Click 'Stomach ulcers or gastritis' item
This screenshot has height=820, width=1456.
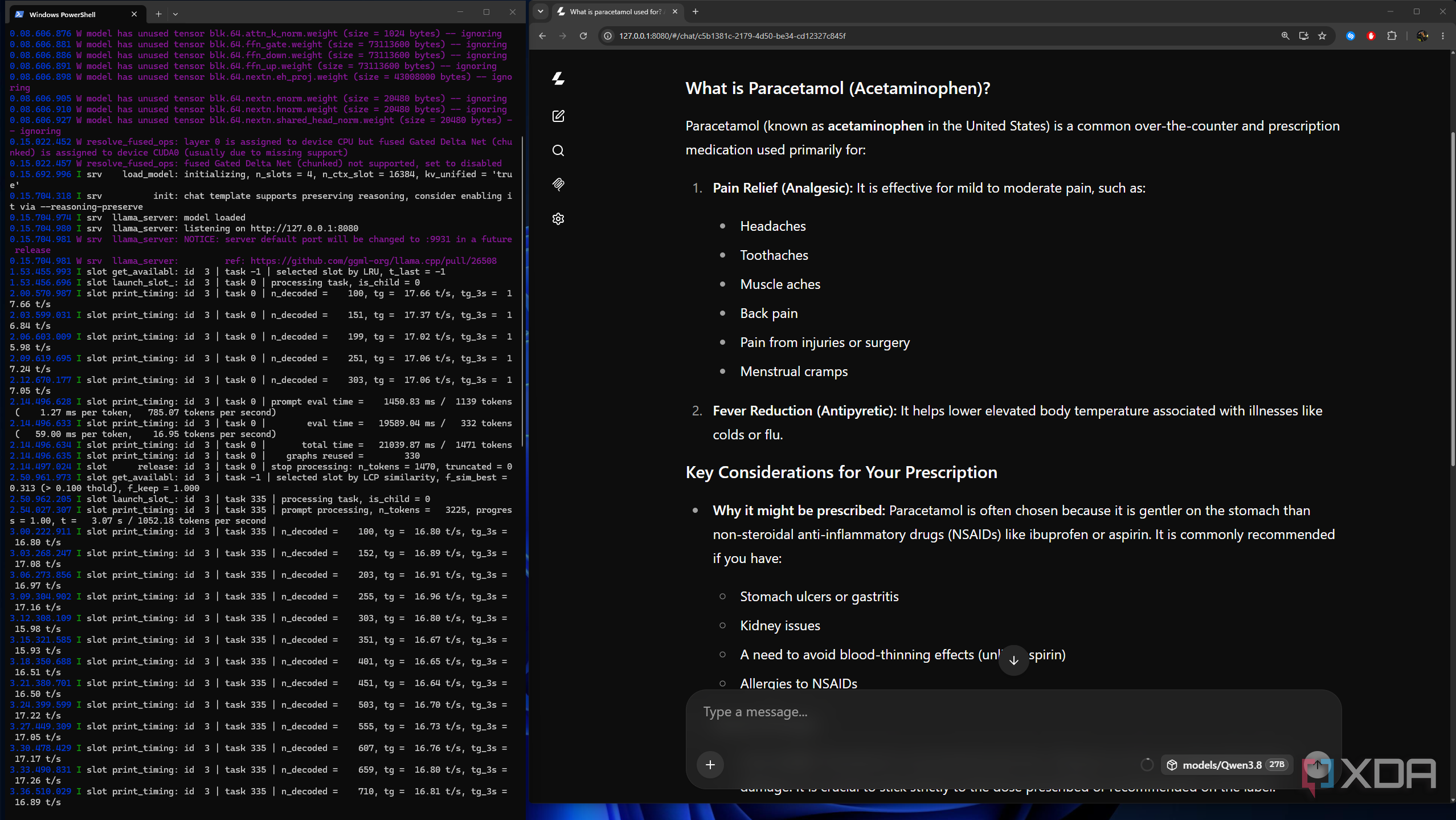[819, 597]
